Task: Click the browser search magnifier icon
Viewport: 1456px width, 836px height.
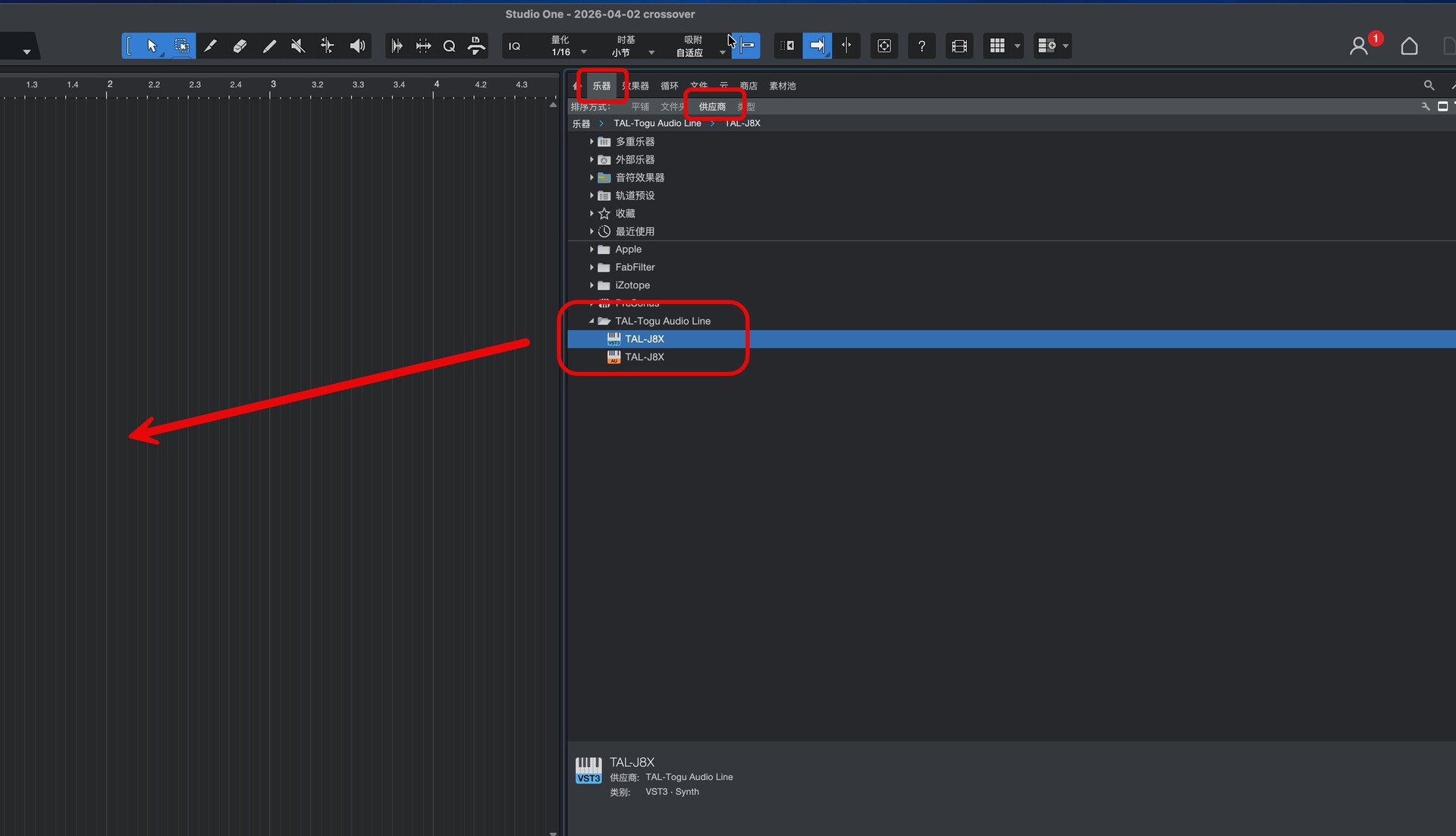Action: click(1429, 86)
